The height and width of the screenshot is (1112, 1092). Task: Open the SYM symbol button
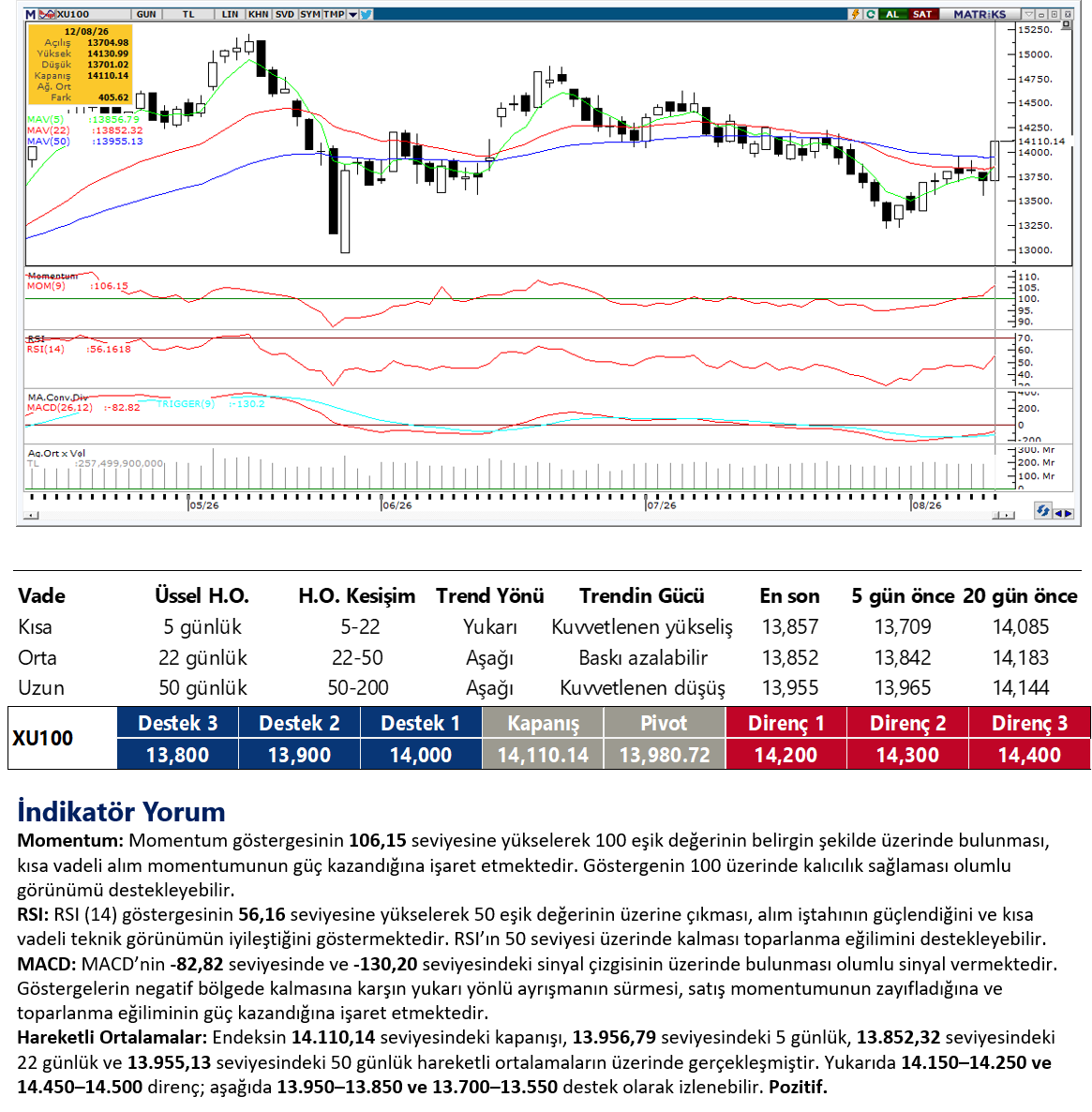(310, 14)
